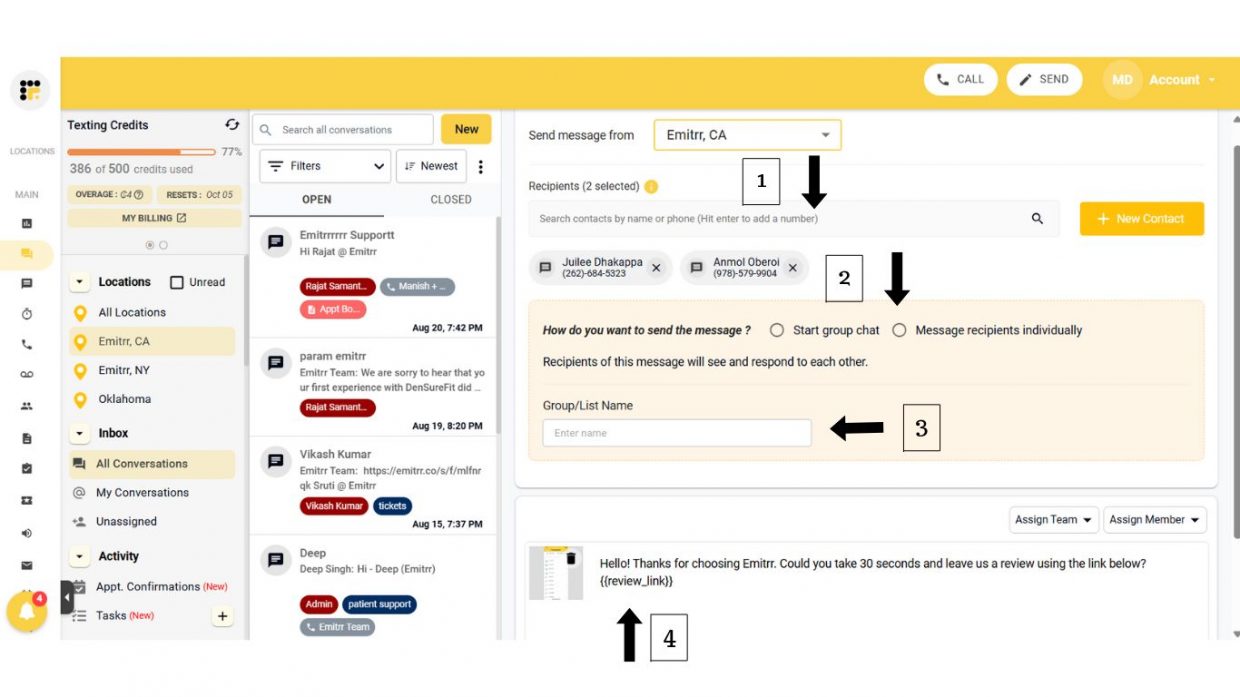Open the Send message from dropdown
Viewport: 1240px width, 697px height.
(746, 134)
